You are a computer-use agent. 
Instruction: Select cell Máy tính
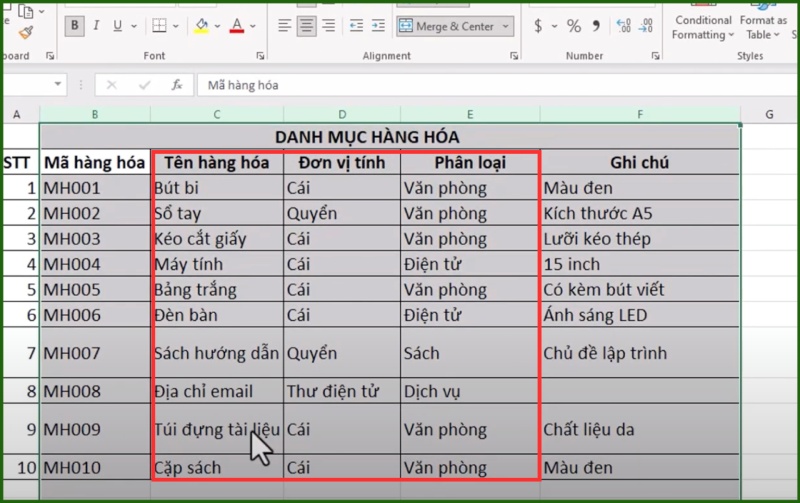(217, 264)
